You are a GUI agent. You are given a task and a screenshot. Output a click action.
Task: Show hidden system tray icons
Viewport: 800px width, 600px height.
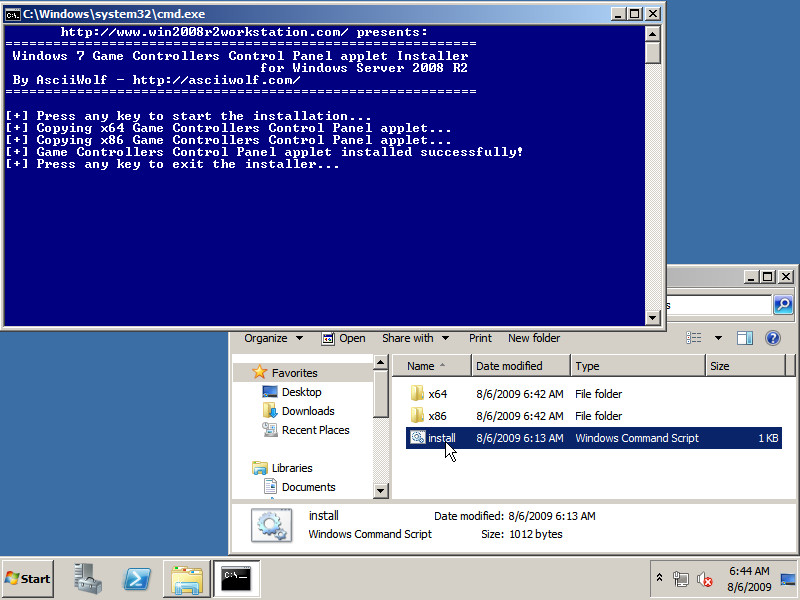point(659,578)
